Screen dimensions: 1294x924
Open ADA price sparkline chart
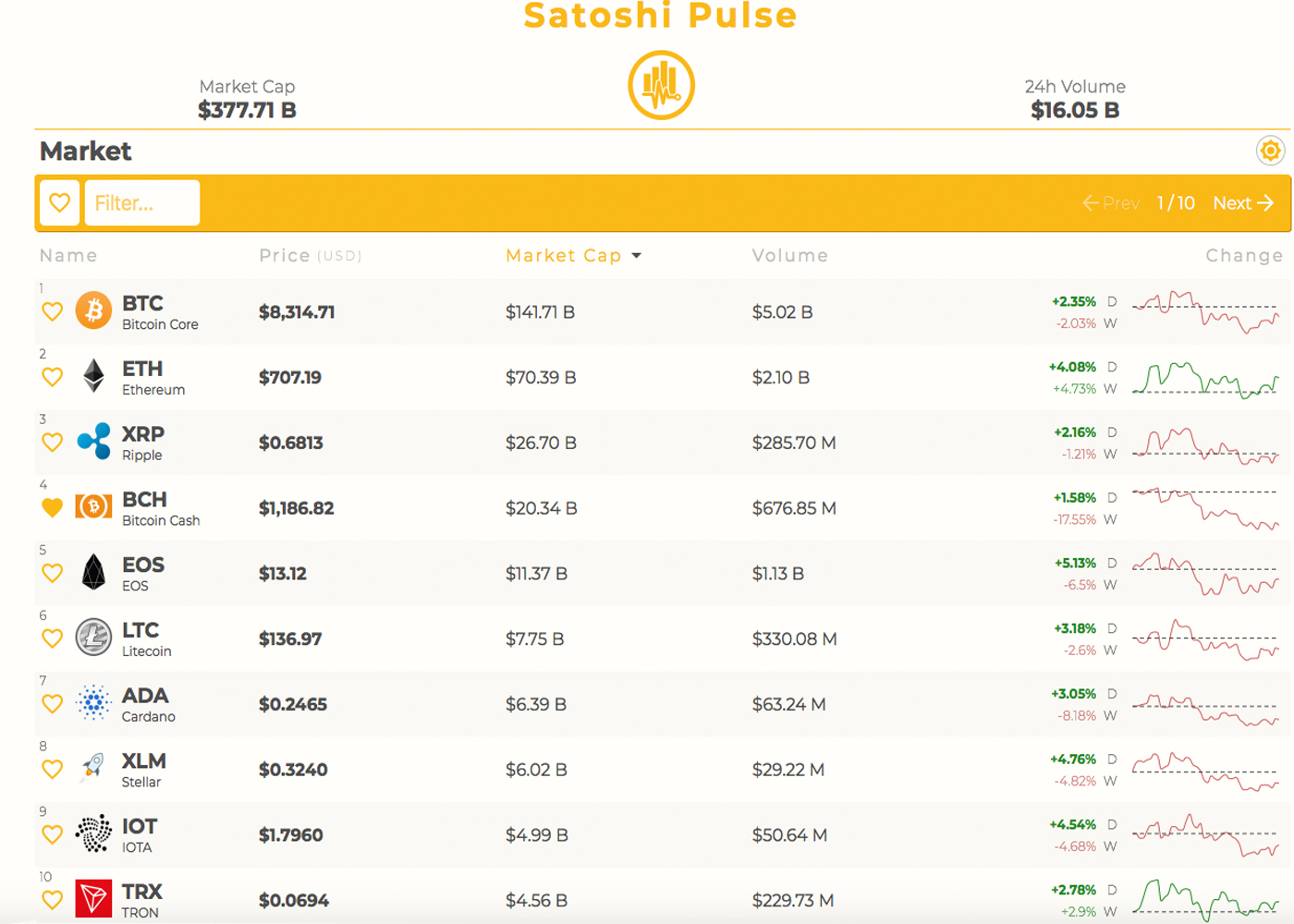1206,709
